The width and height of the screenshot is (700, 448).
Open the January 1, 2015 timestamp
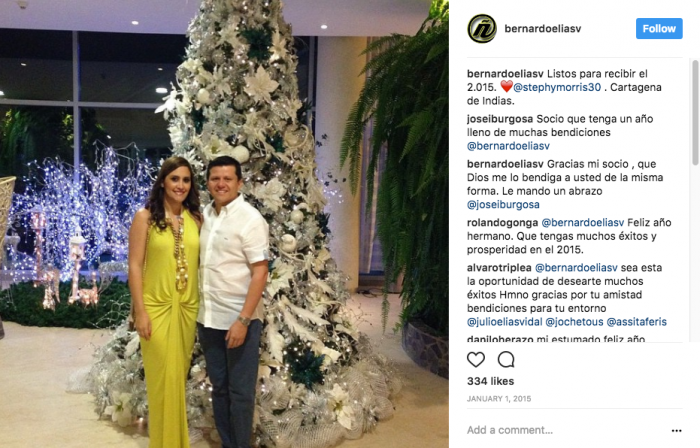(x=499, y=398)
